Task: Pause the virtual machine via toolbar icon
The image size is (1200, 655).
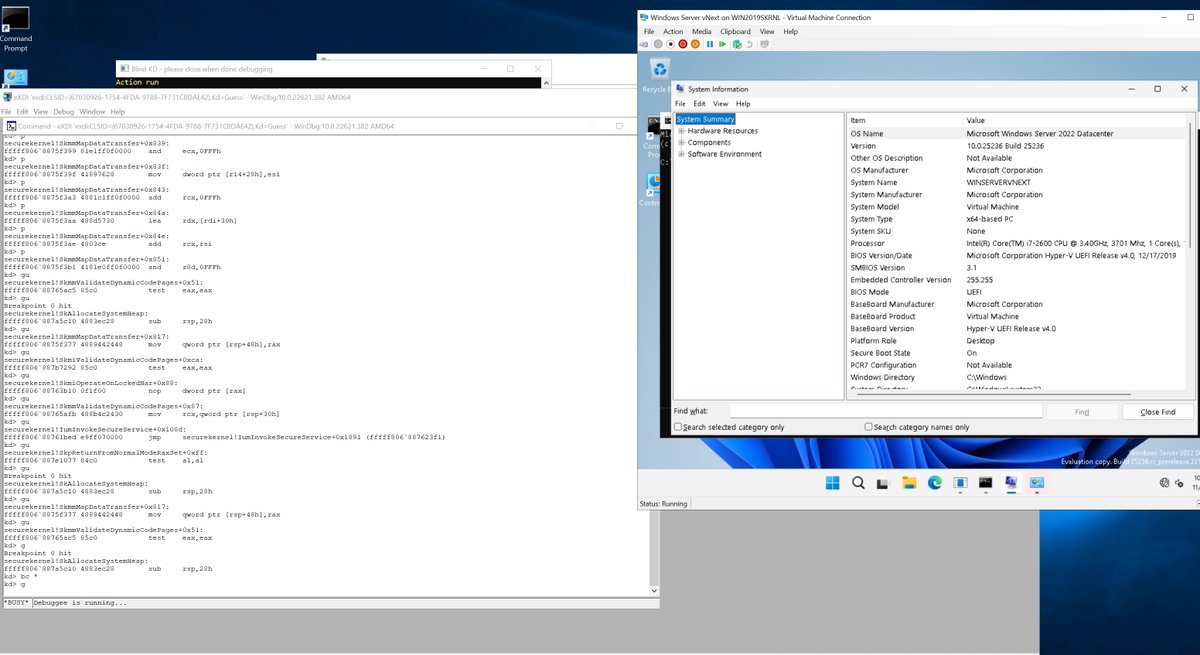Action: (710, 44)
